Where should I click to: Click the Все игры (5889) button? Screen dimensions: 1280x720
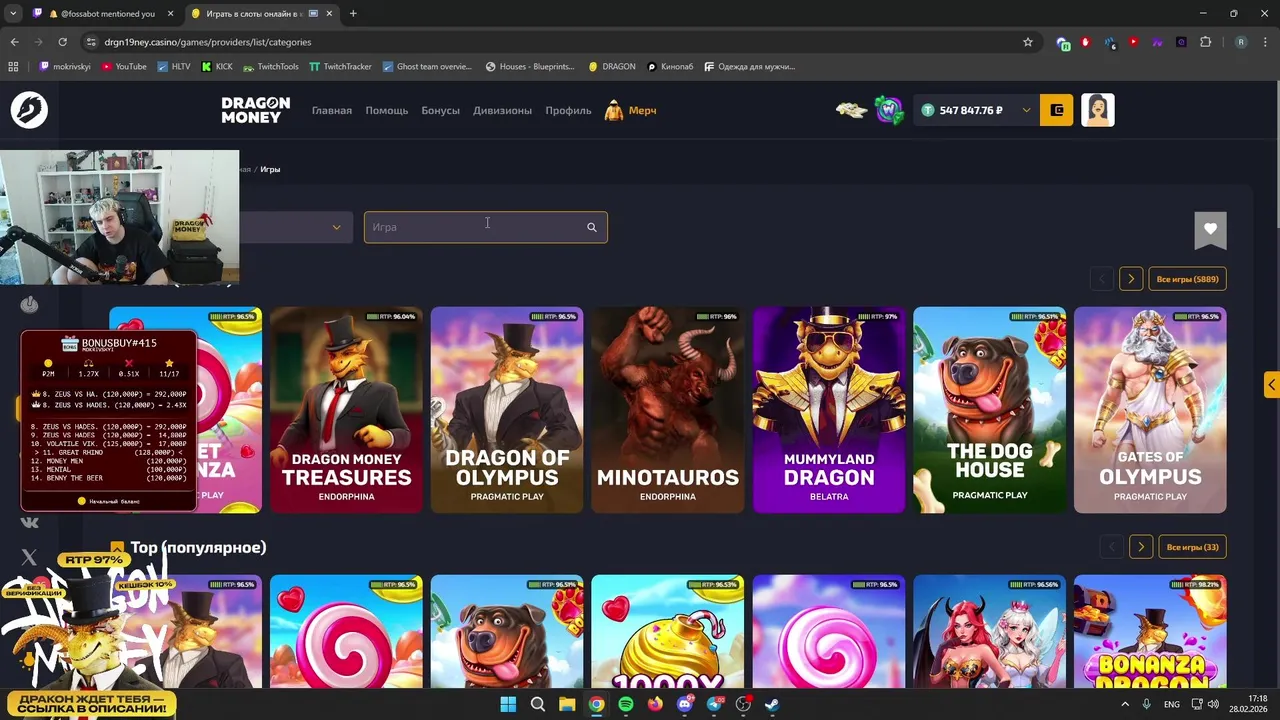click(1187, 279)
